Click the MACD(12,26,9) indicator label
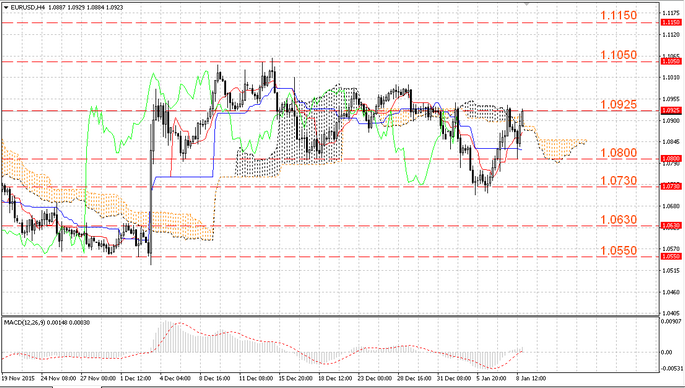The height and width of the screenshot is (388, 685). coord(24,322)
